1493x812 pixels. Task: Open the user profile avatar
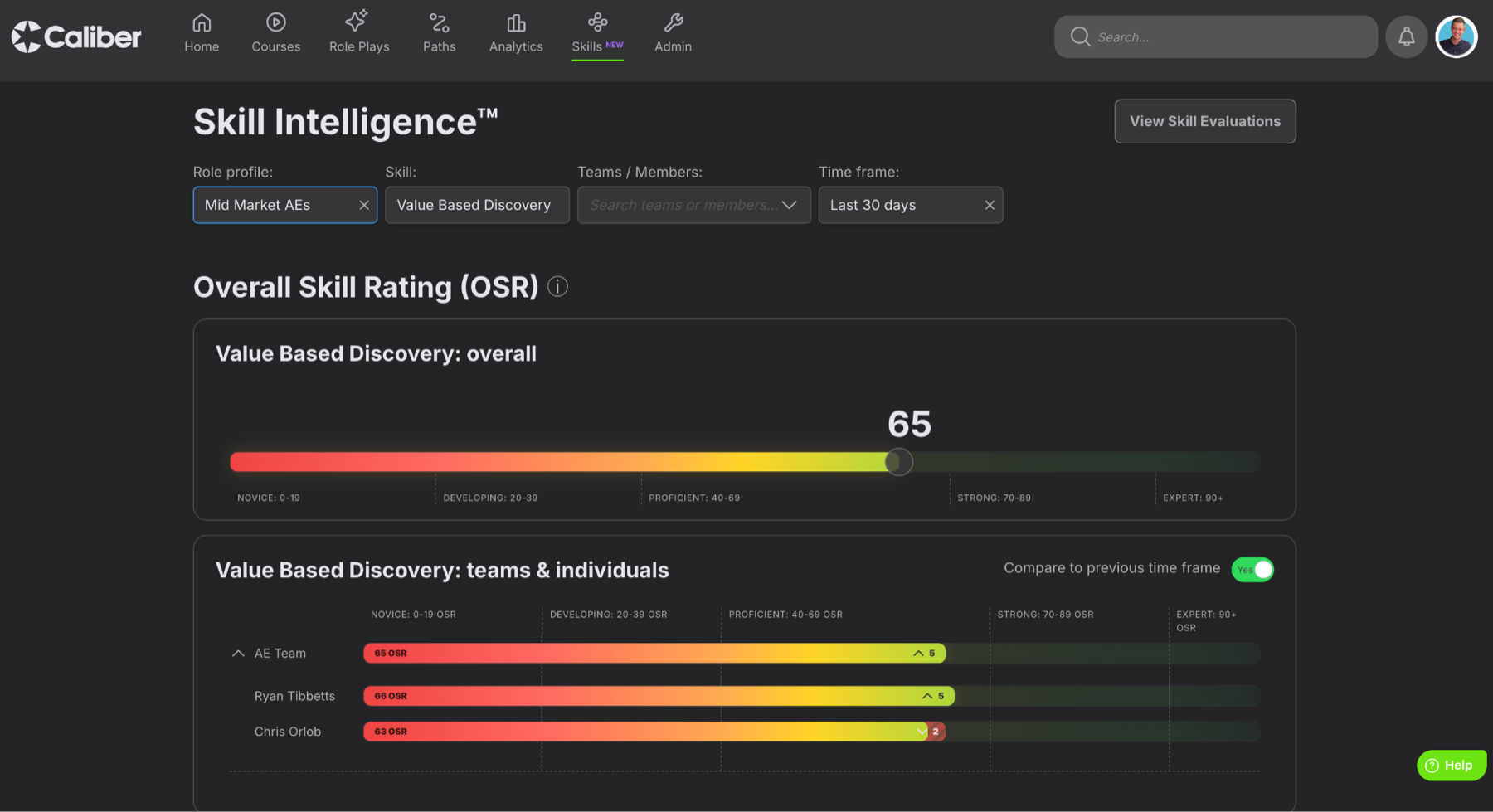(x=1457, y=36)
